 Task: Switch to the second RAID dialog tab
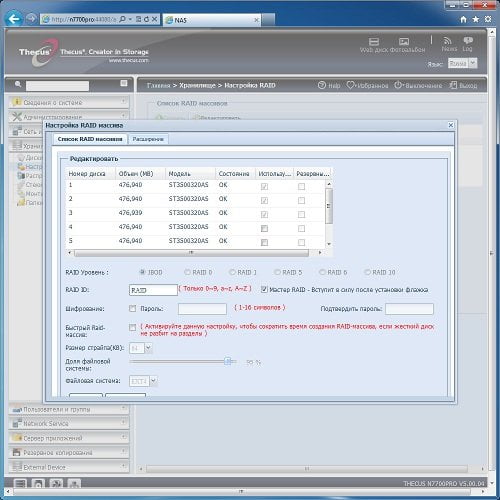tap(148, 139)
